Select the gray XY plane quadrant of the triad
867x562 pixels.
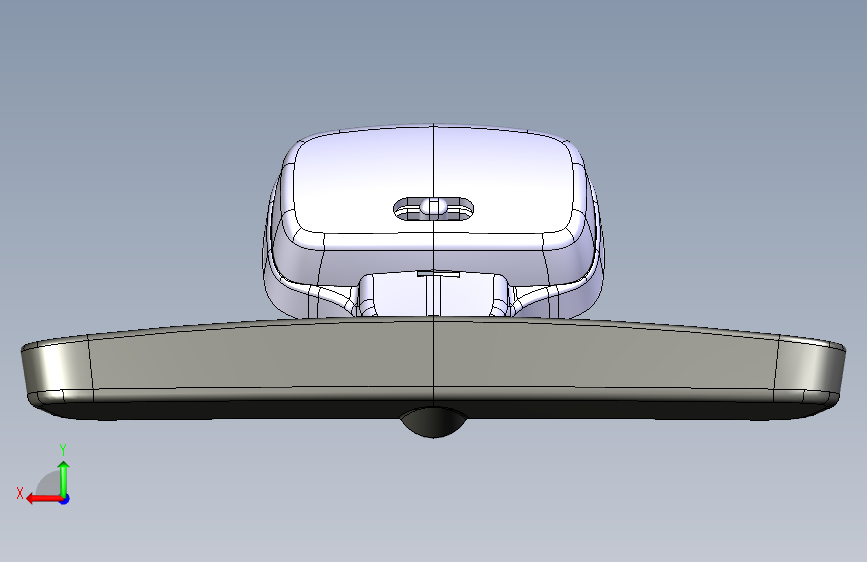[x=49, y=484]
